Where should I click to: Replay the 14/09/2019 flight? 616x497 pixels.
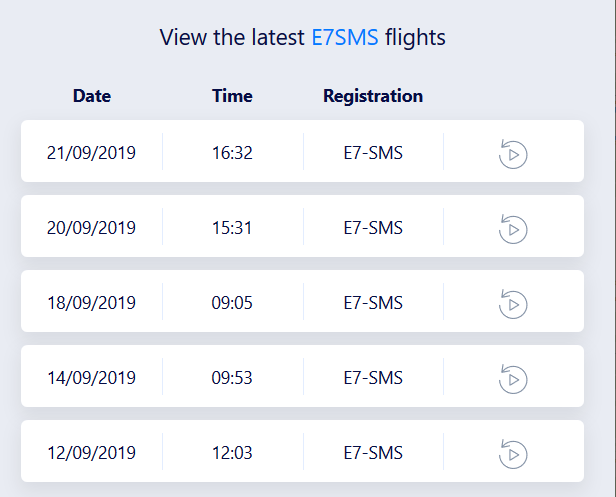[513, 378]
